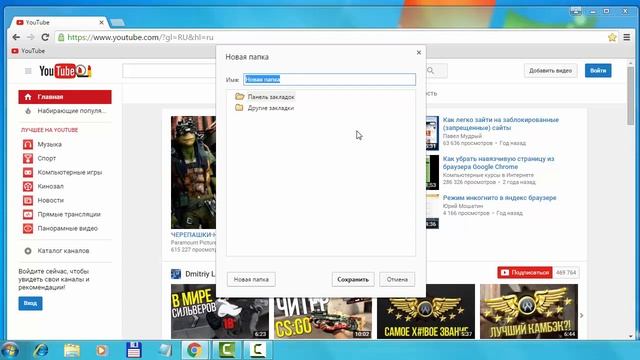Click the Windows Start button
640x360 pixels.
tap(10, 351)
